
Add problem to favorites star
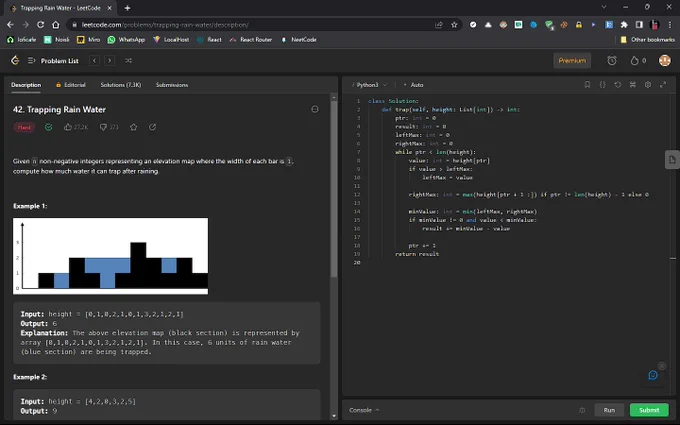[134, 127]
